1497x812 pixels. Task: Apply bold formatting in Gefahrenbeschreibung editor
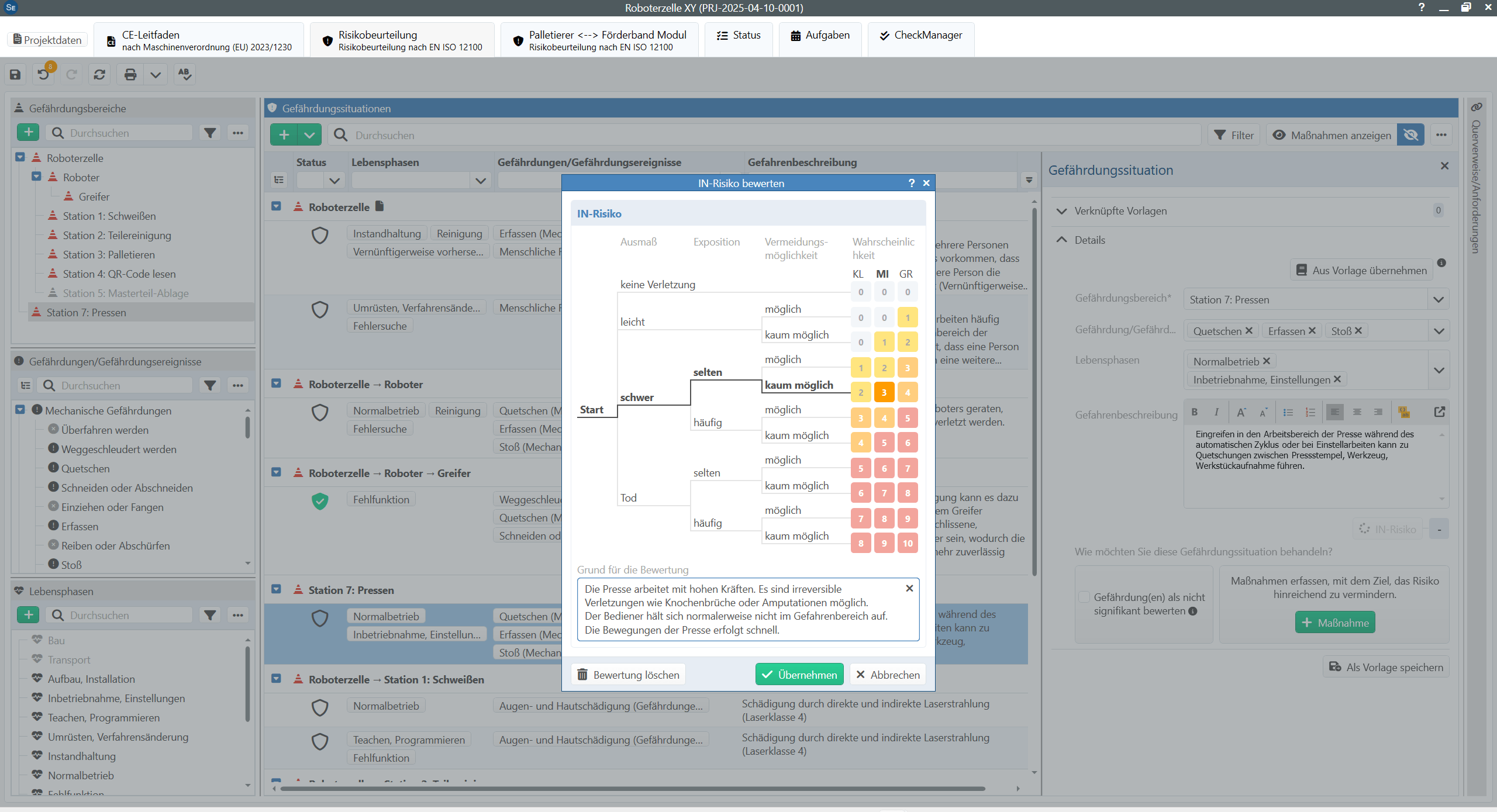[x=1195, y=412]
